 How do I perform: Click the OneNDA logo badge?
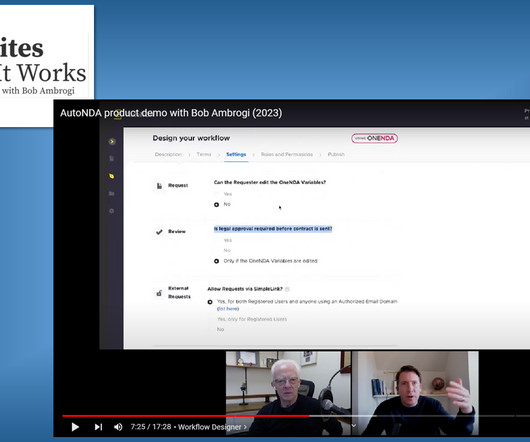(x=375, y=138)
